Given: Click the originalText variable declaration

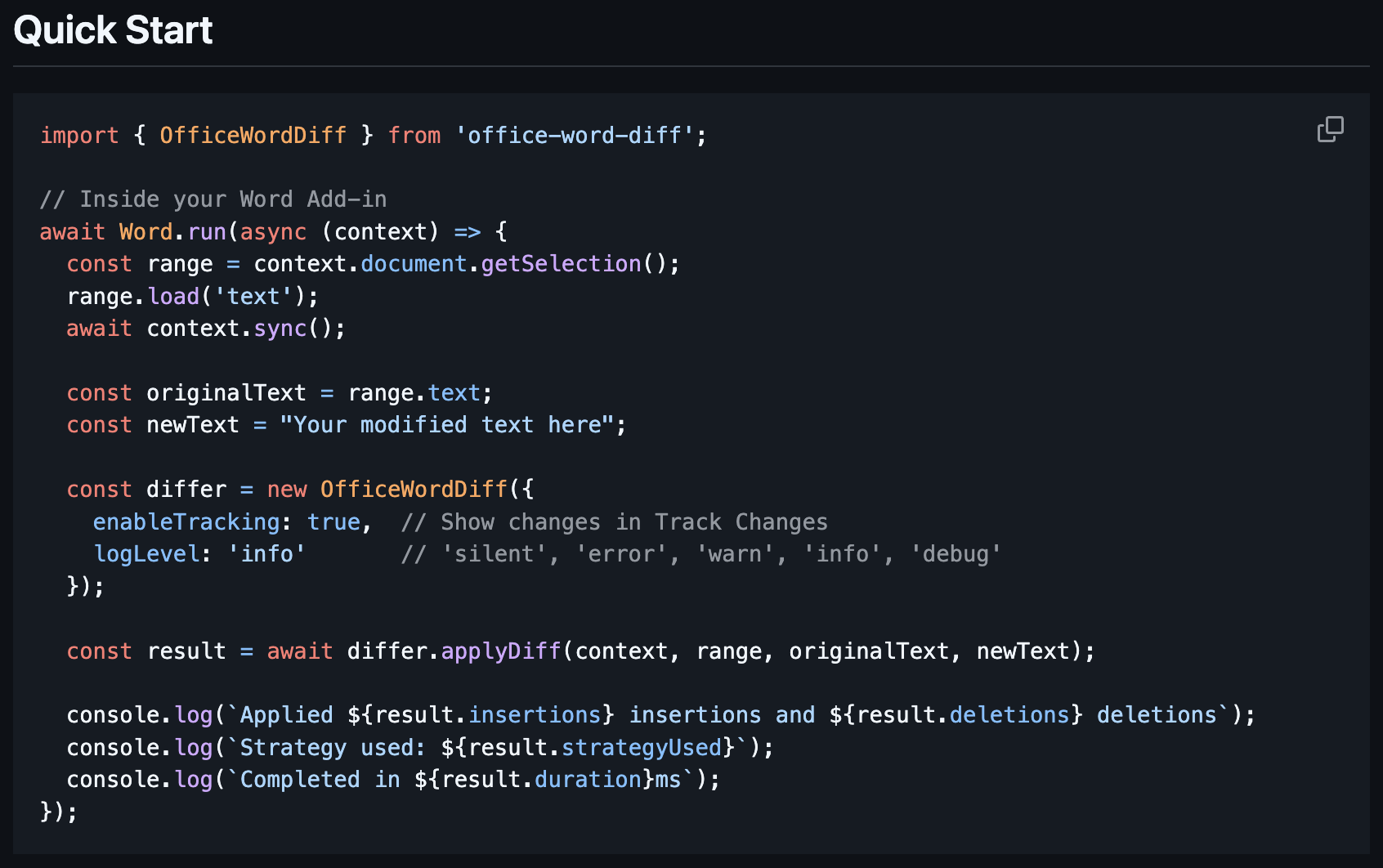Looking at the screenshot, I should tap(226, 393).
